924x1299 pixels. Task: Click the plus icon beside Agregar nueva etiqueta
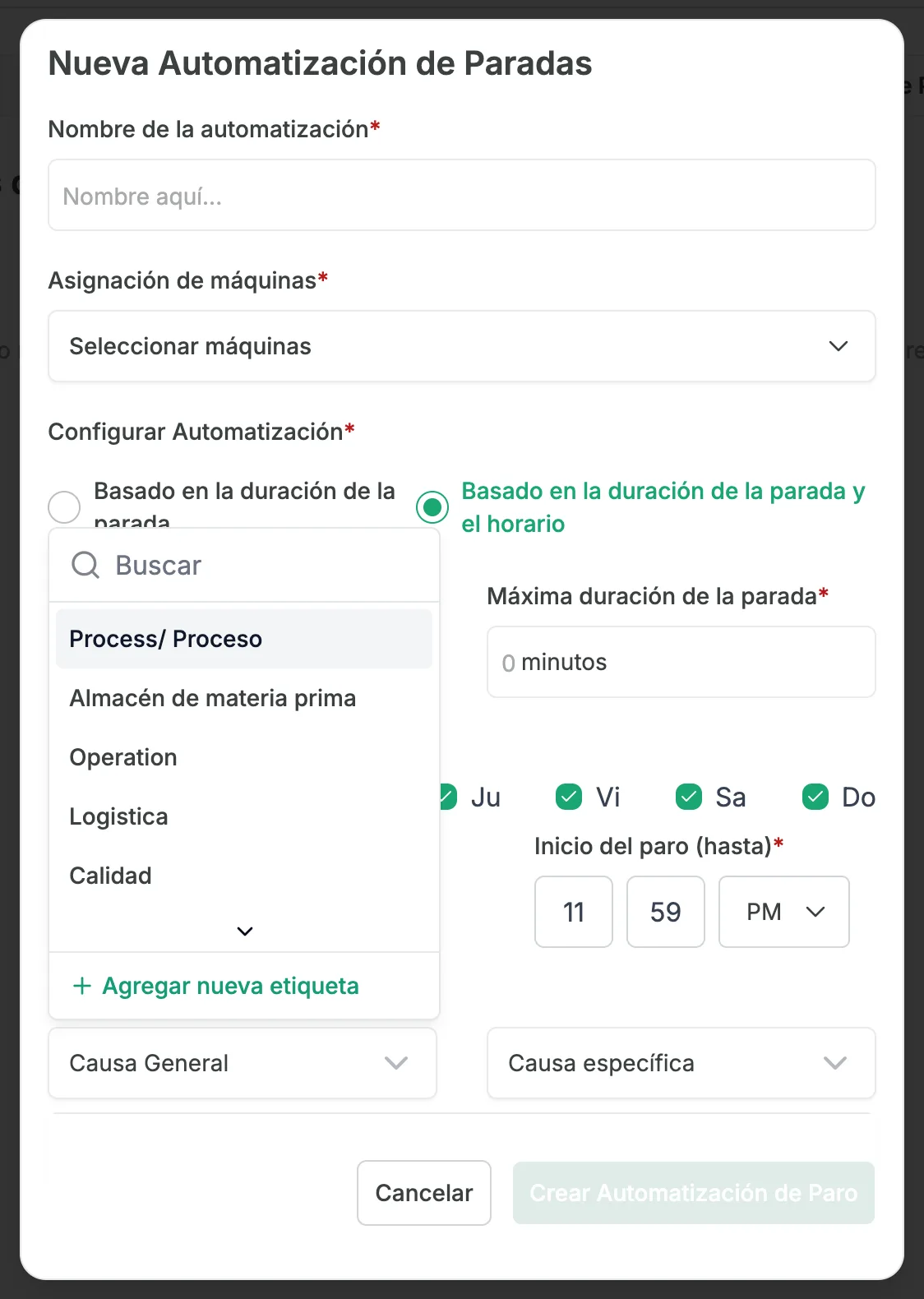pos(81,986)
